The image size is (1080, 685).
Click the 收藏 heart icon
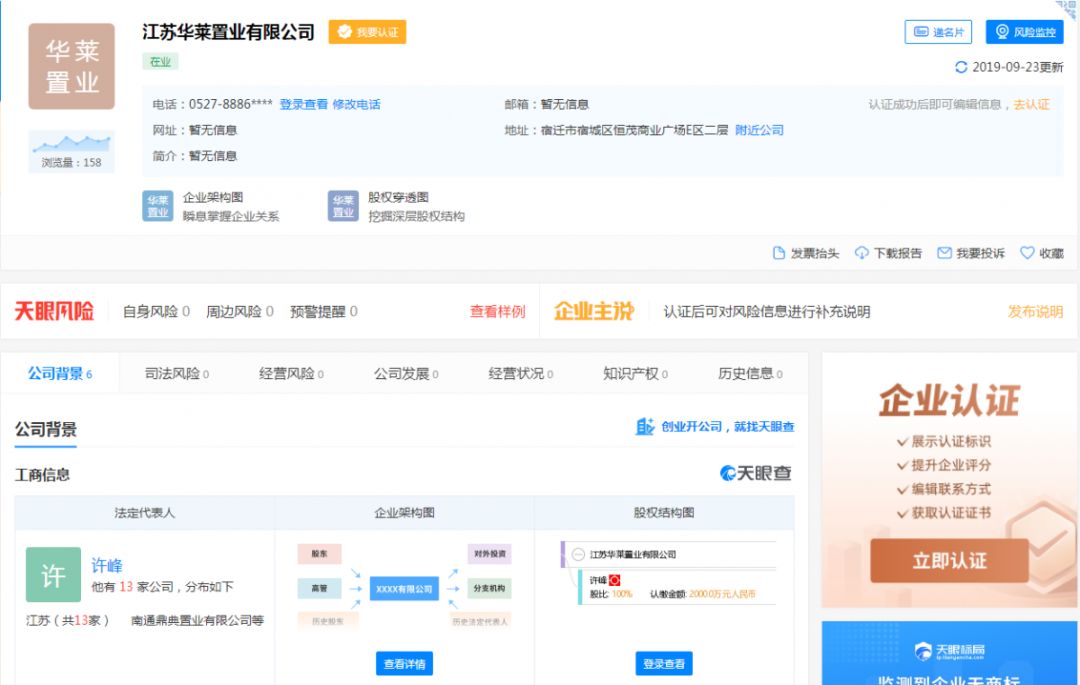1027,253
